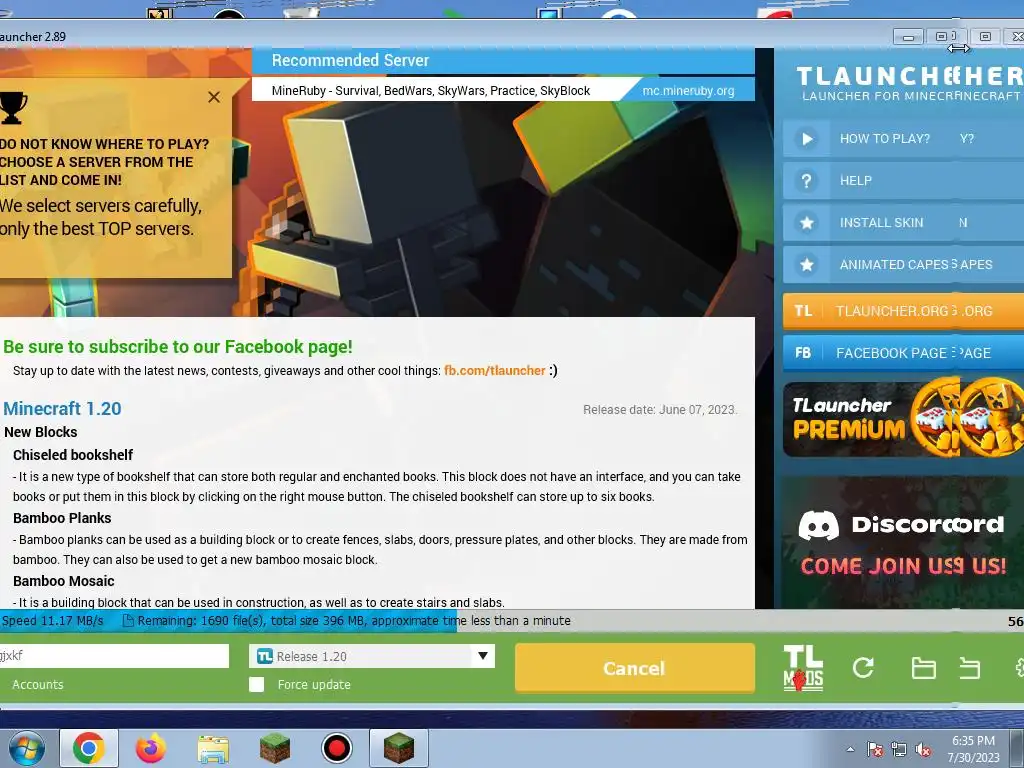The image size is (1024, 768).
Task: Click the Discord logo icon
Action: 819,525
